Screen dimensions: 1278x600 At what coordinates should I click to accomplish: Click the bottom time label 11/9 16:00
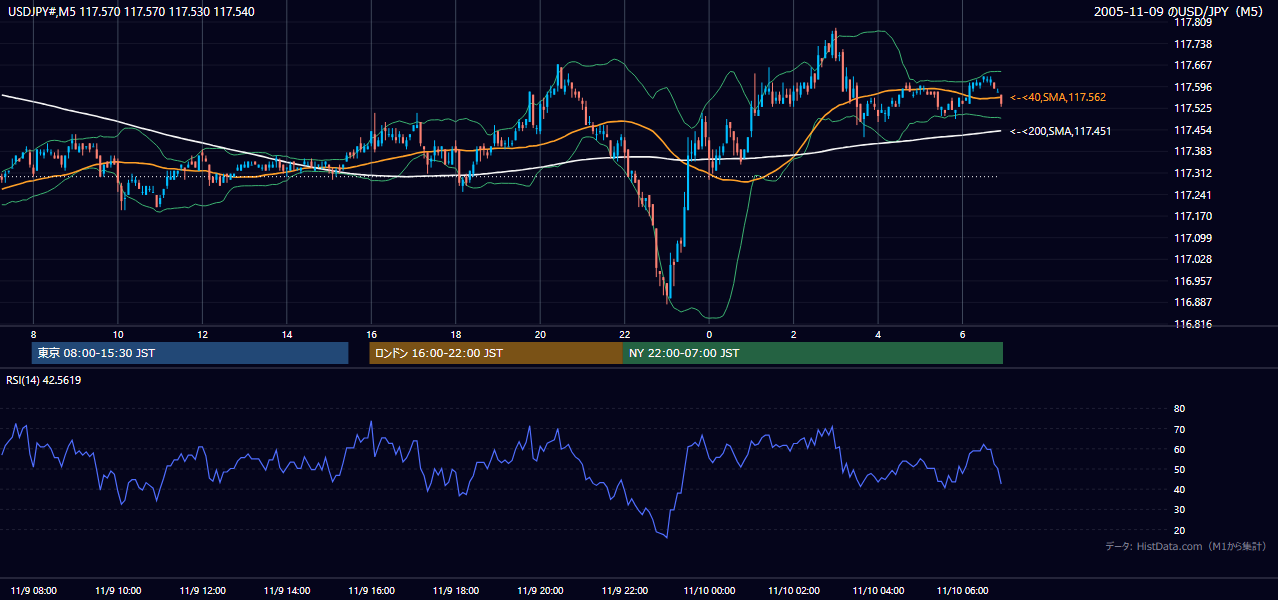[x=372, y=590]
